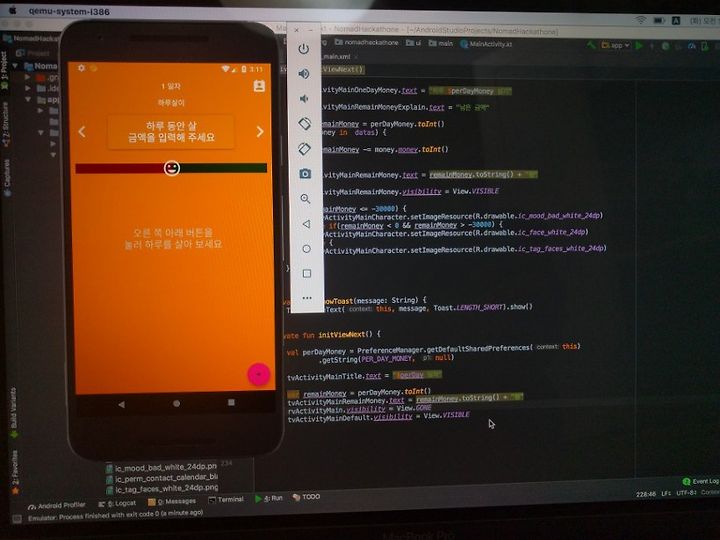720x540 pixels.
Task: Open the 4: Run tool window
Action: click(269, 498)
